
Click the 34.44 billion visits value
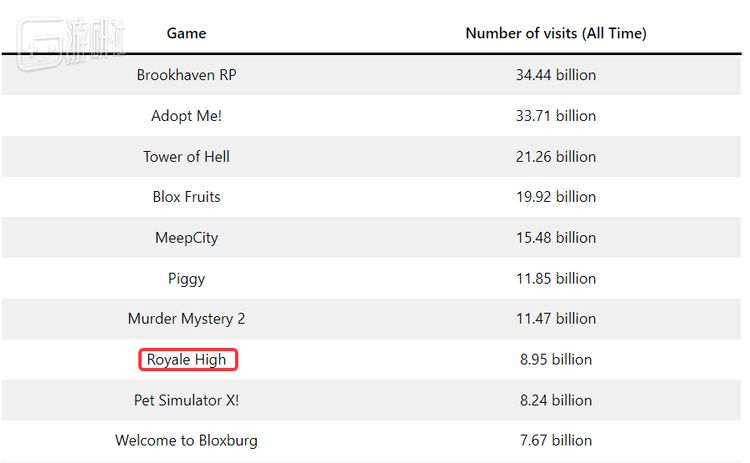point(556,75)
